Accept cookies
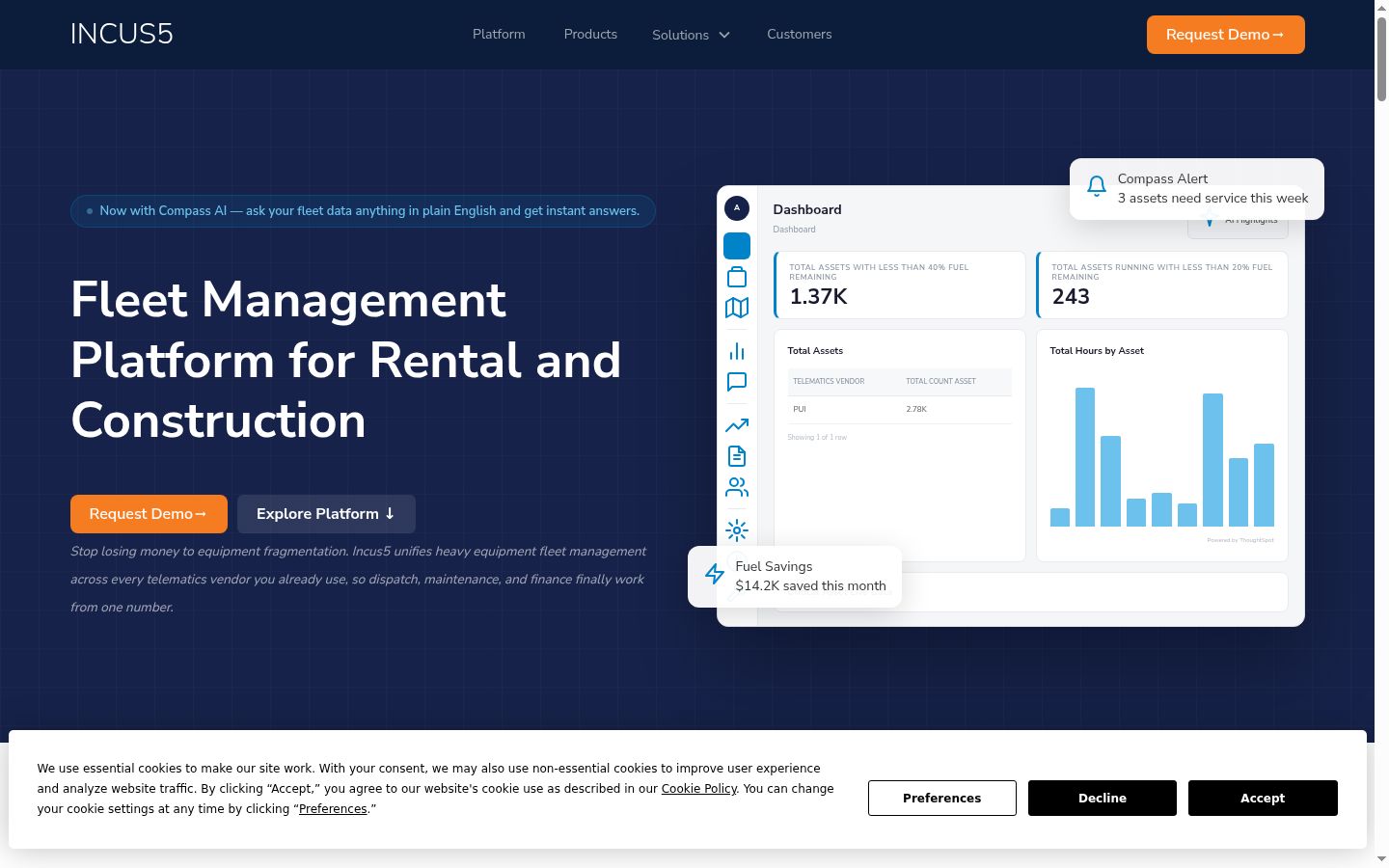The image size is (1389, 868). click(1263, 799)
